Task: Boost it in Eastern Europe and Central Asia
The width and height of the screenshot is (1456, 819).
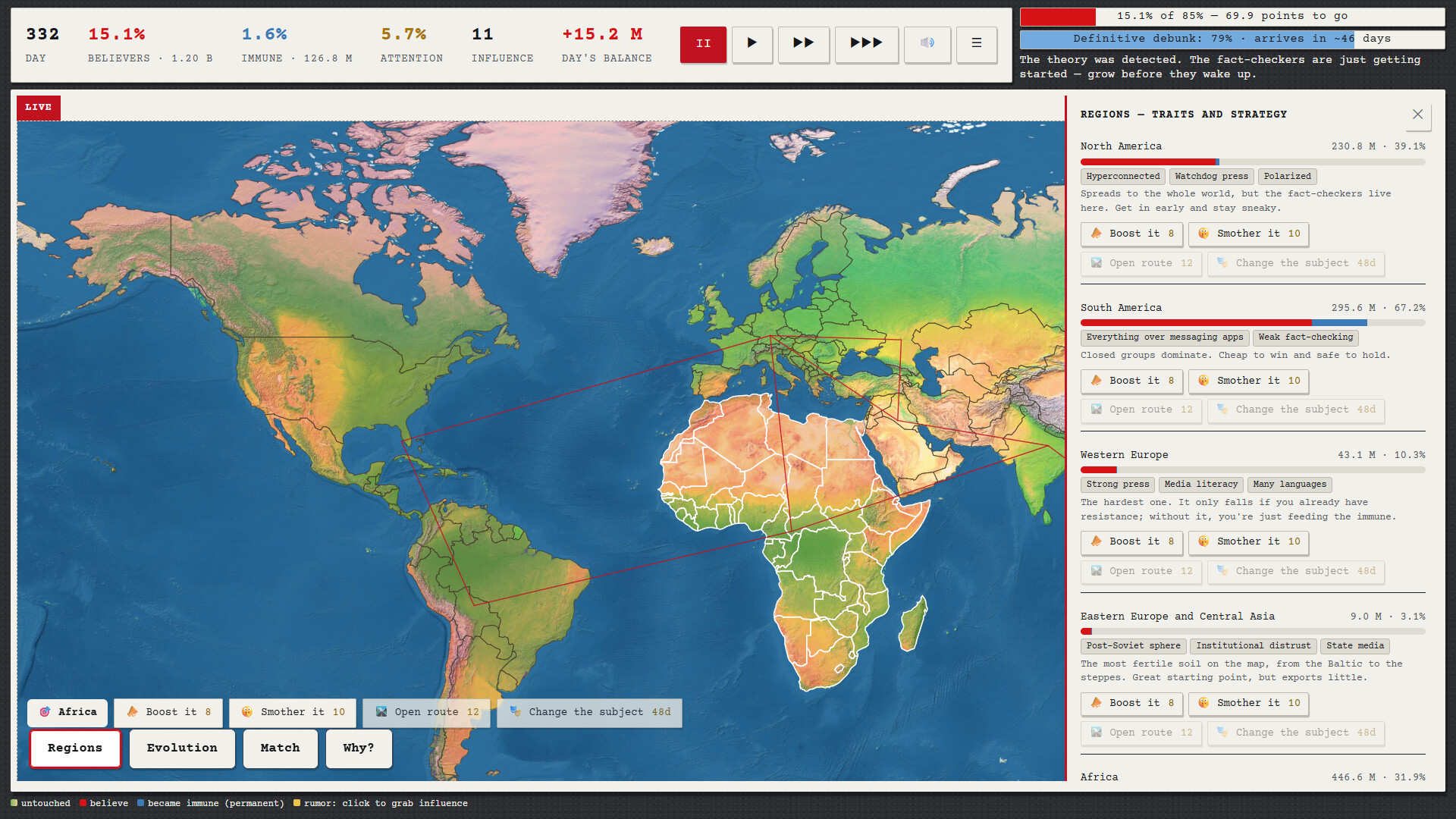Action: tap(1131, 703)
